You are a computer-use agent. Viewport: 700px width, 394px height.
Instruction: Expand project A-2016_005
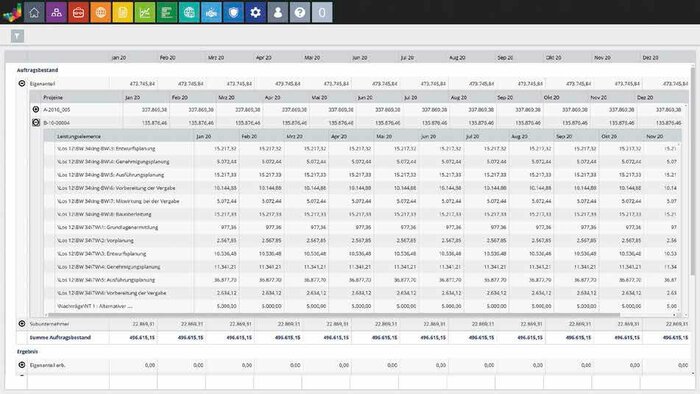tap(36, 109)
